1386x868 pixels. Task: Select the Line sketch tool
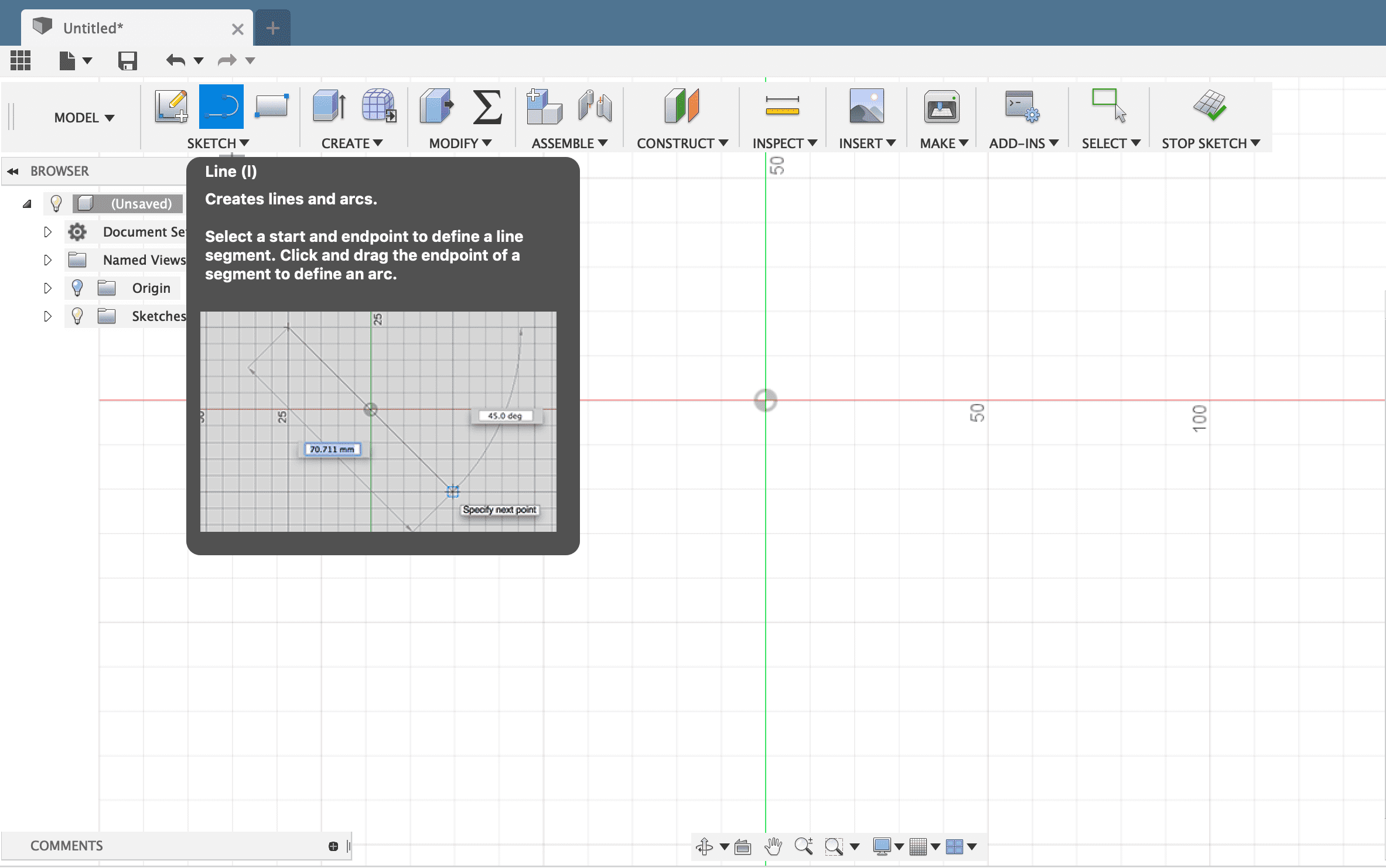(x=221, y=107)
